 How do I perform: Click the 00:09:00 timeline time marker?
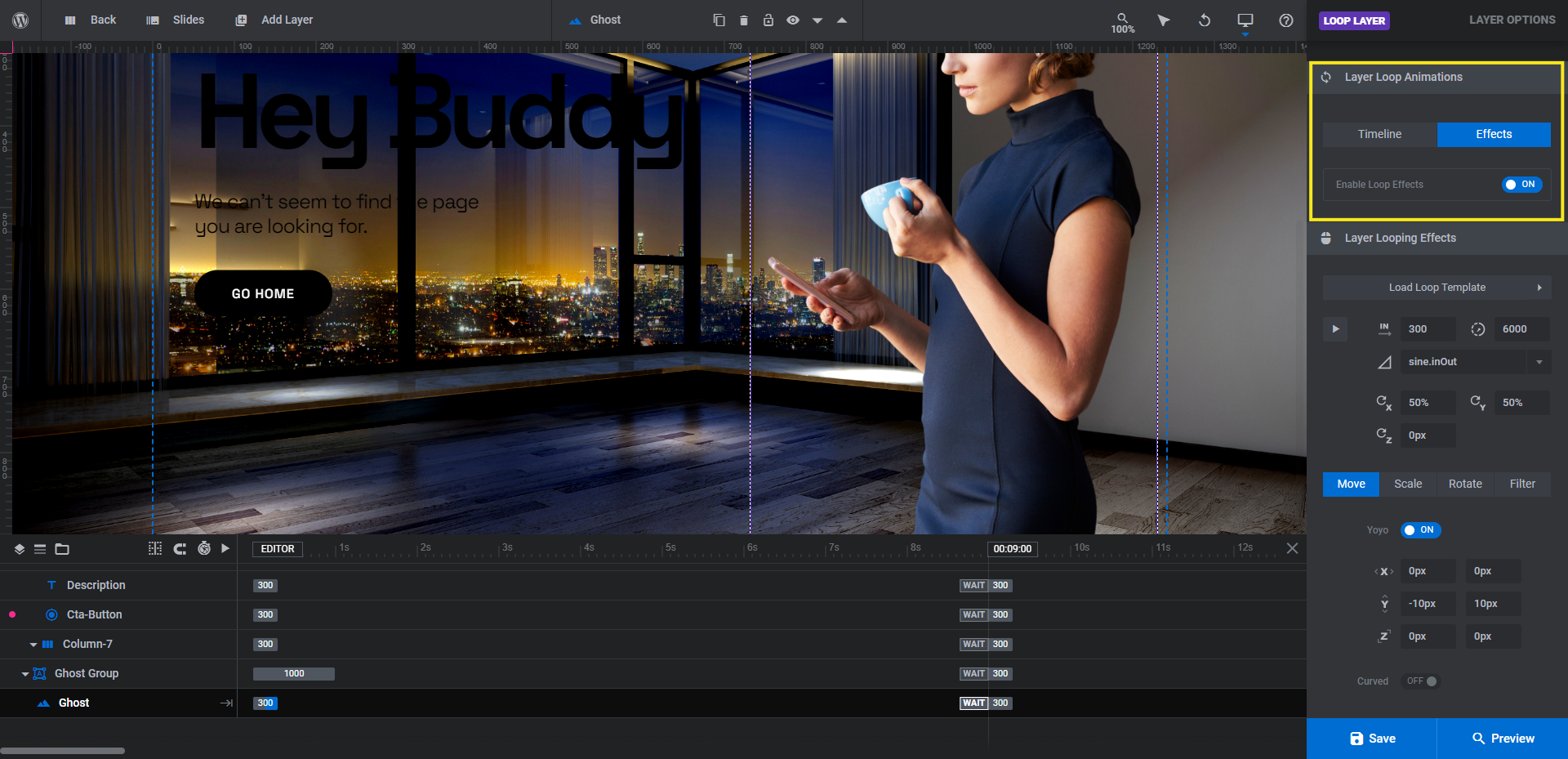pyautogui.click(x=1013, y=549)
